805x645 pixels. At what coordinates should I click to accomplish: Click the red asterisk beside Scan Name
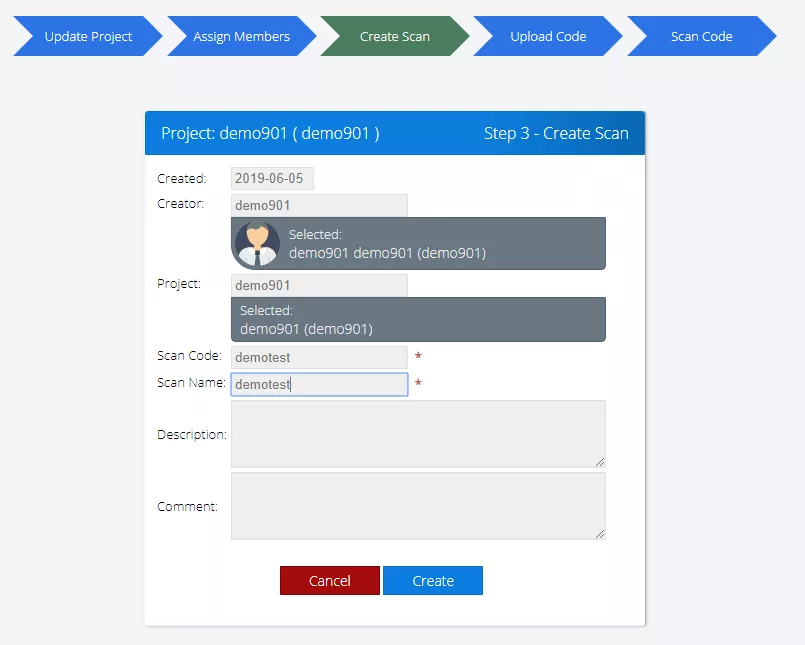click(x=418, y=383)
